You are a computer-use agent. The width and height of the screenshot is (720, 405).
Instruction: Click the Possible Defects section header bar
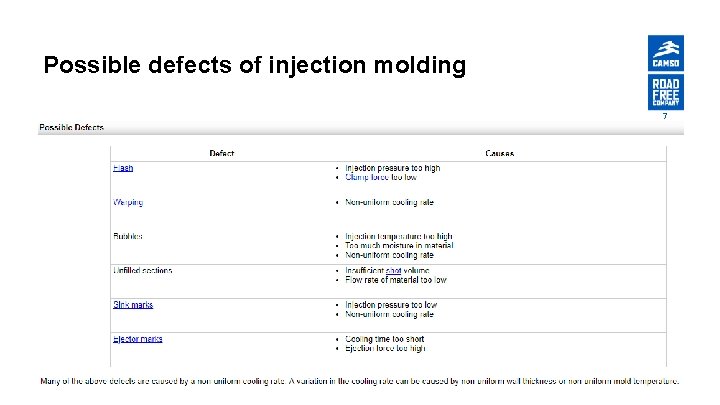tap(361, 128)
